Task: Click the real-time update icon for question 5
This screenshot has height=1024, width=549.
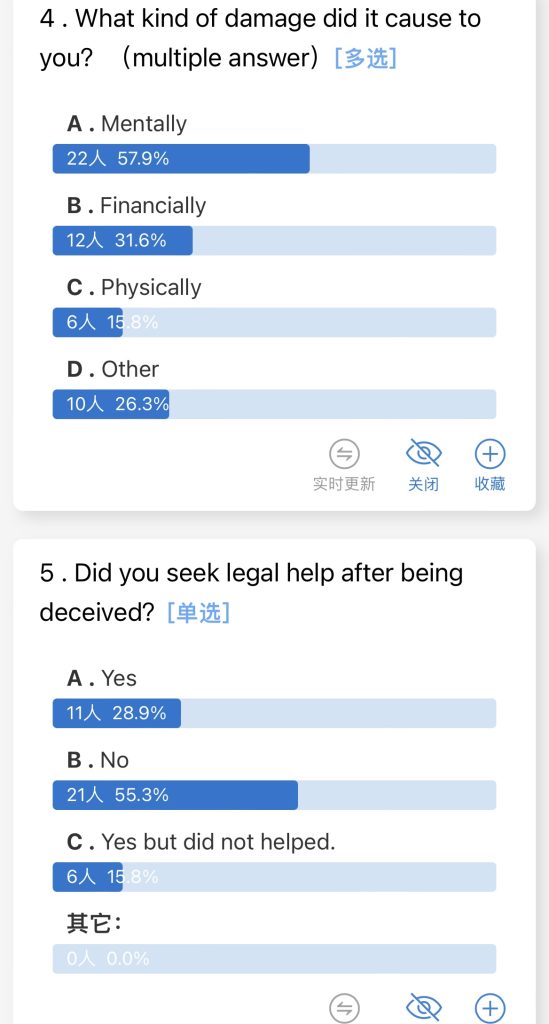Action: [x=344, y=1008]
